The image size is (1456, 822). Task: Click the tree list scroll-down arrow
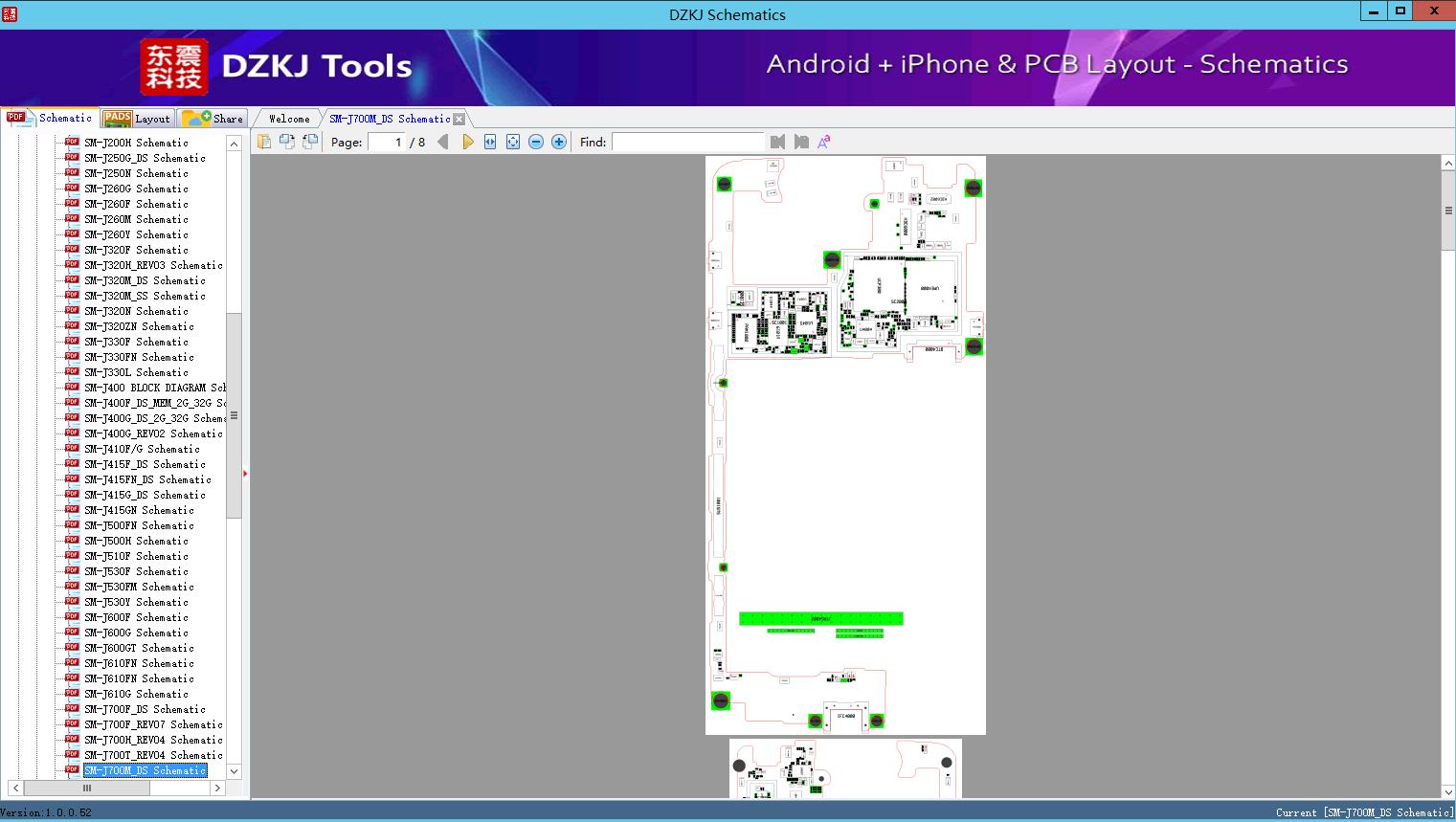[234, 771]
